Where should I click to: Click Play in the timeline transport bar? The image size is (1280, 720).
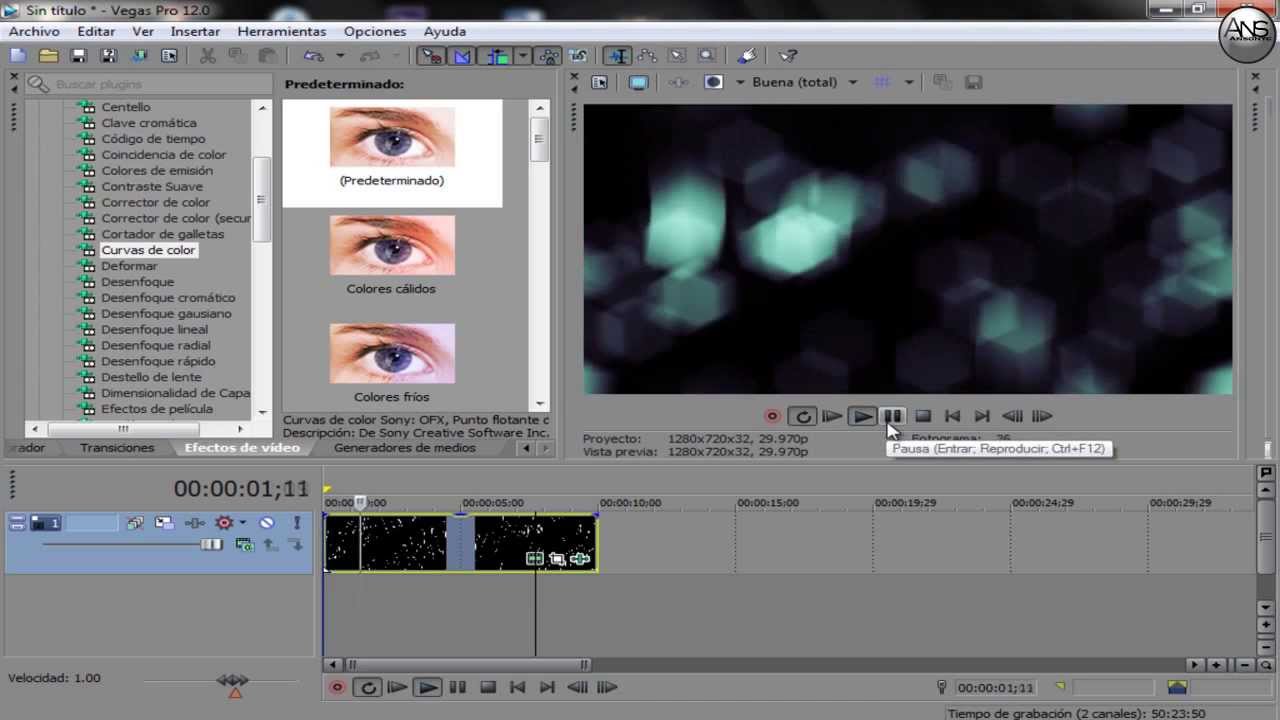point(428,687)
